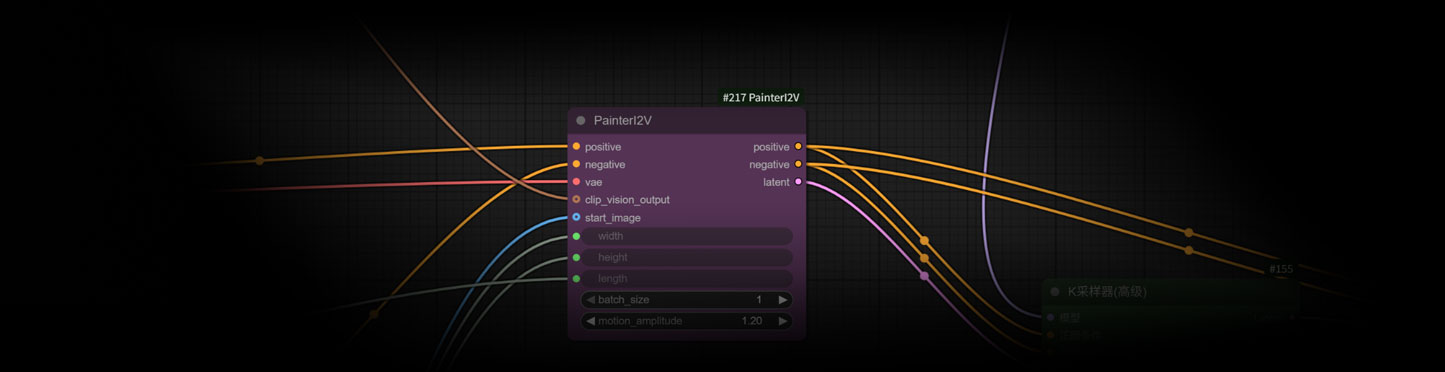The image size is (1445, 372).
Task: Click the positive output port on PainterI2V
Action: coord(798,147)
